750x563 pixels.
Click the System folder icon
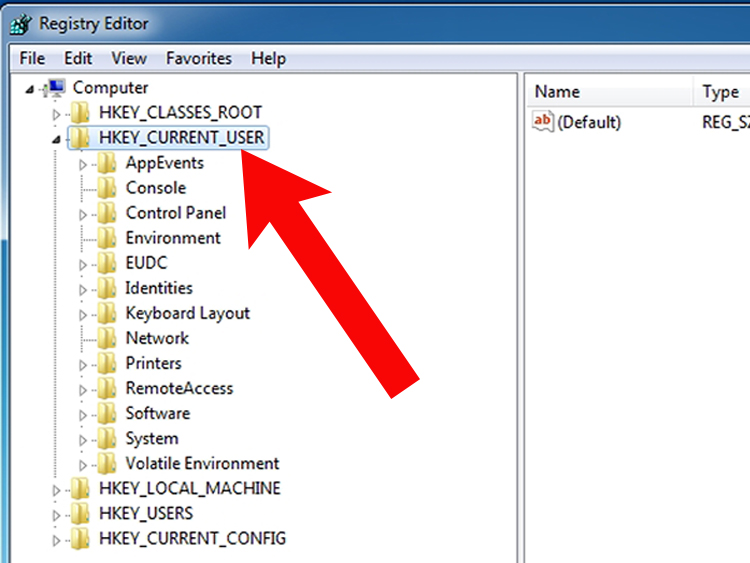point(107,439)
